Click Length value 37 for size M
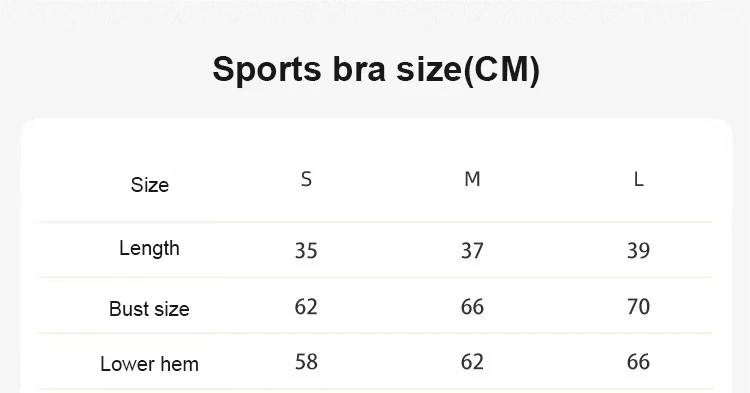 pos(472,251)
